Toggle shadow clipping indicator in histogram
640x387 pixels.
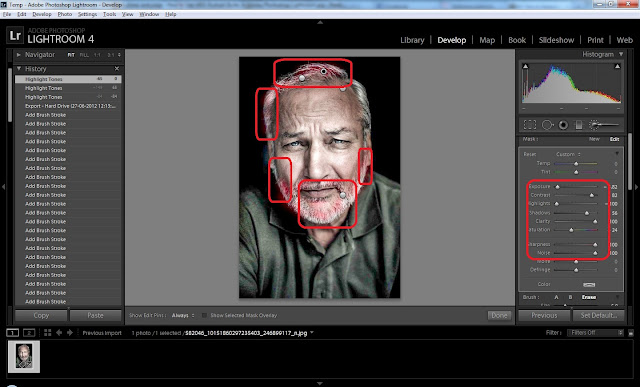coord(525,66)
